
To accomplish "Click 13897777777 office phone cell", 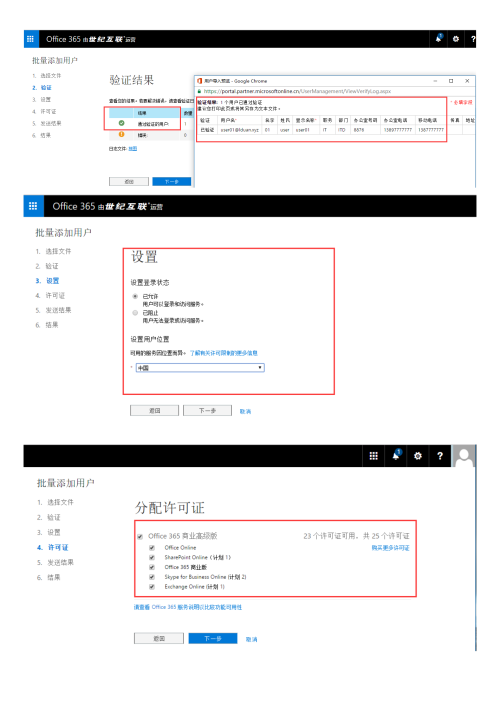I will [398, 130].
